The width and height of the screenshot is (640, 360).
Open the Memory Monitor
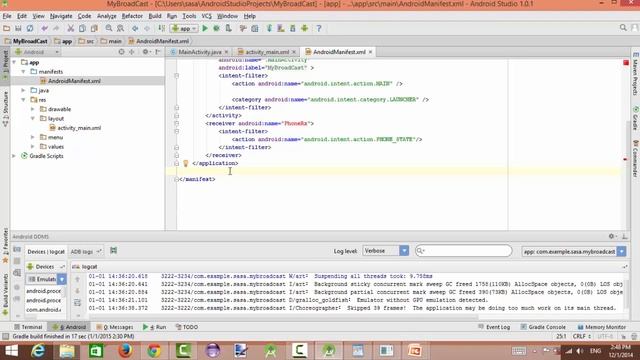[x=602, y=327]
